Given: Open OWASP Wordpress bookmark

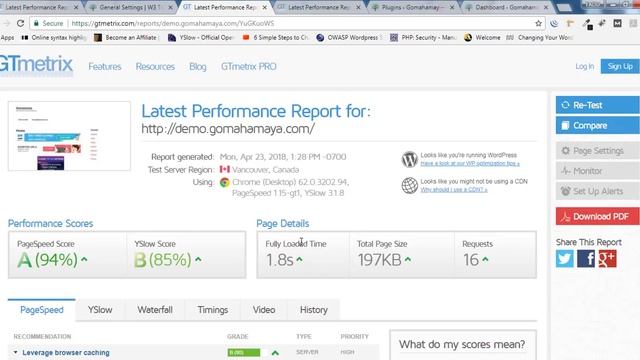Looking at the screenshot, I should pyautogui.click(x=349, y=38).
